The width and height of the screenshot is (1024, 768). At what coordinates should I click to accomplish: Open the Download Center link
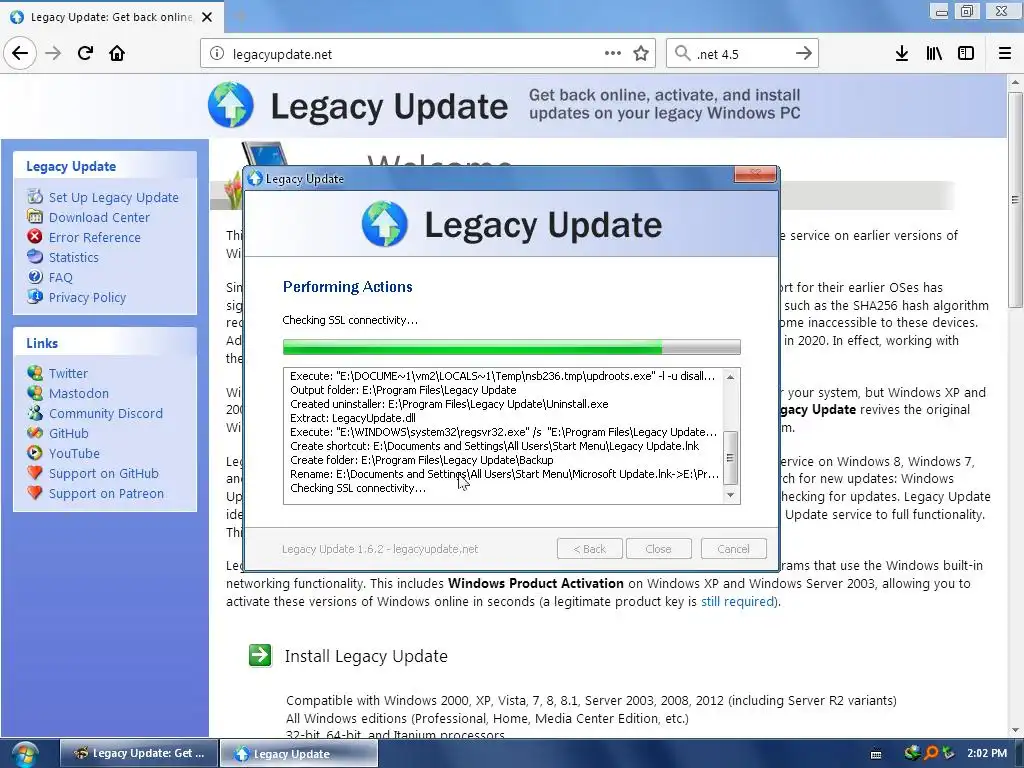(99, 217)
